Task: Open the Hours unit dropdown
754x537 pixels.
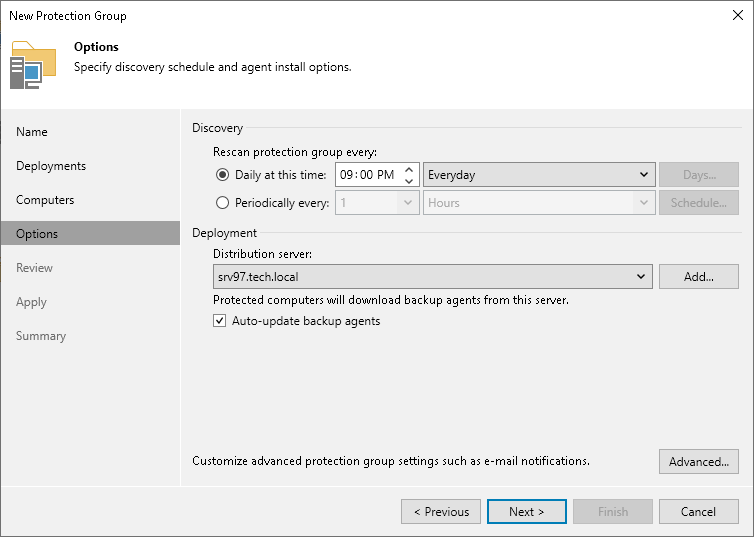Action: 539,203
